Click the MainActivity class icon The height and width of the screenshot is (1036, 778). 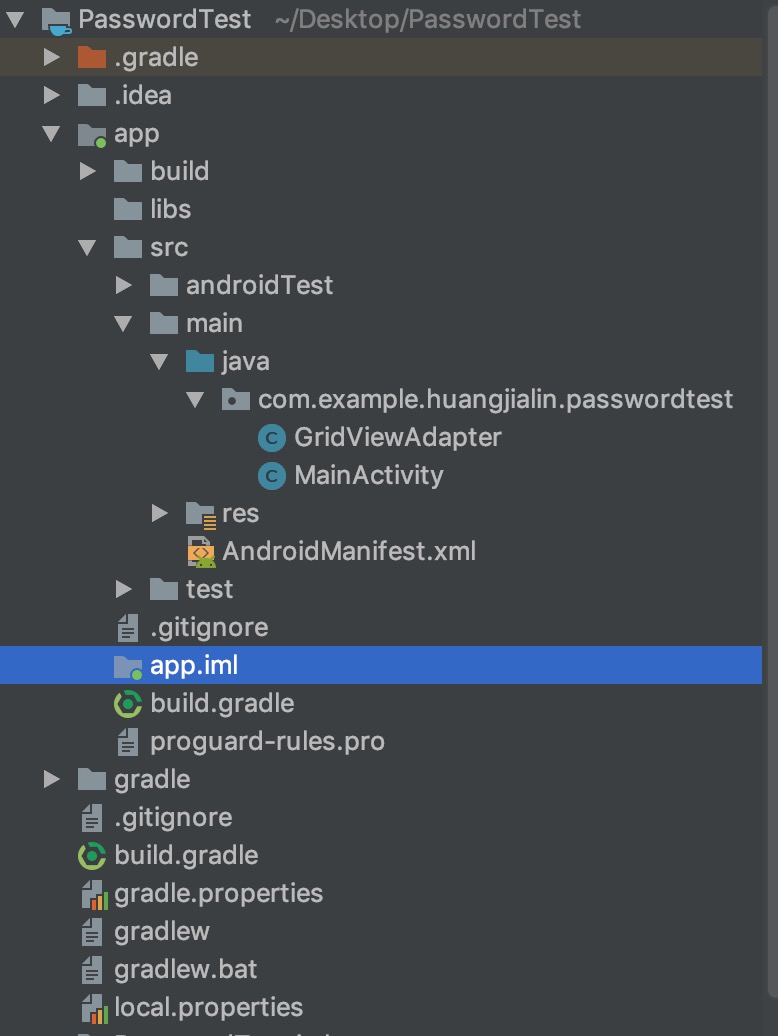pyautogui.click(x=271, y=476)
